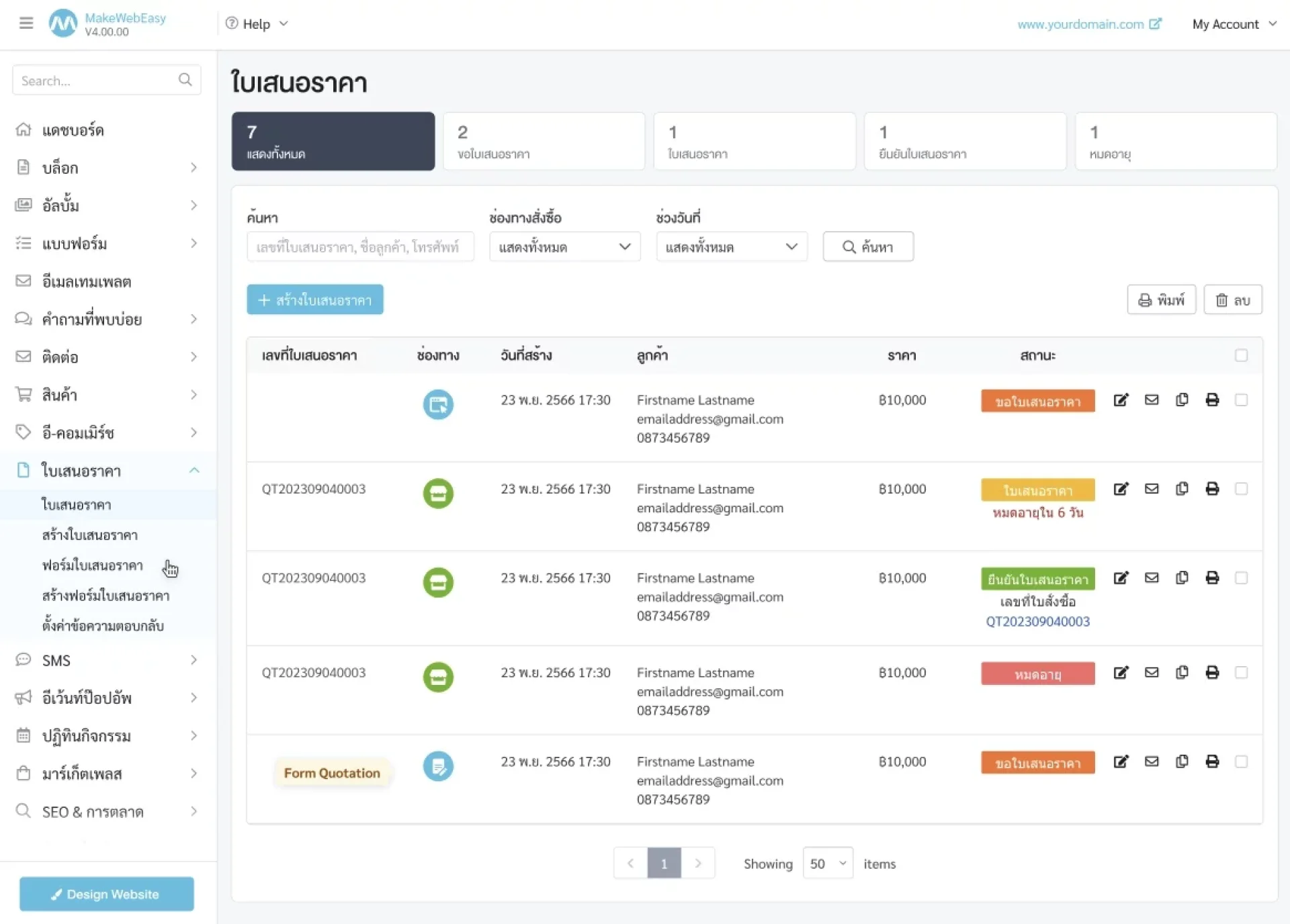The image size is (1290, 924).
Task: Open the ช่องทางสั่งซื้อ dropdown filter
Action: [564, 246]
